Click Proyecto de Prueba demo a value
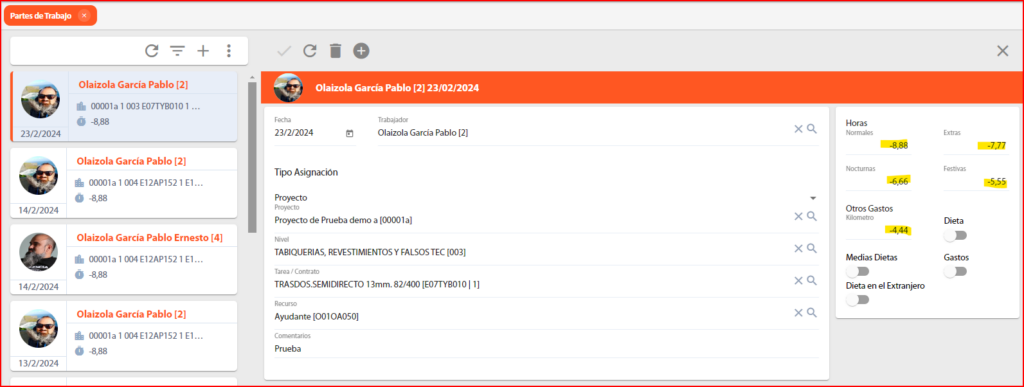1024x387 pixels. (x=344, y=220)
